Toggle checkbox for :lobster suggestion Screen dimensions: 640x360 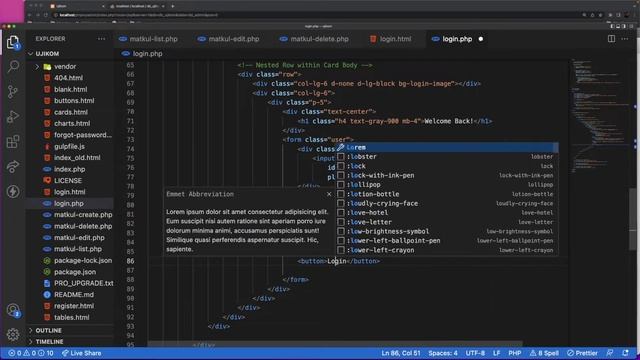[x=341, y=157]
